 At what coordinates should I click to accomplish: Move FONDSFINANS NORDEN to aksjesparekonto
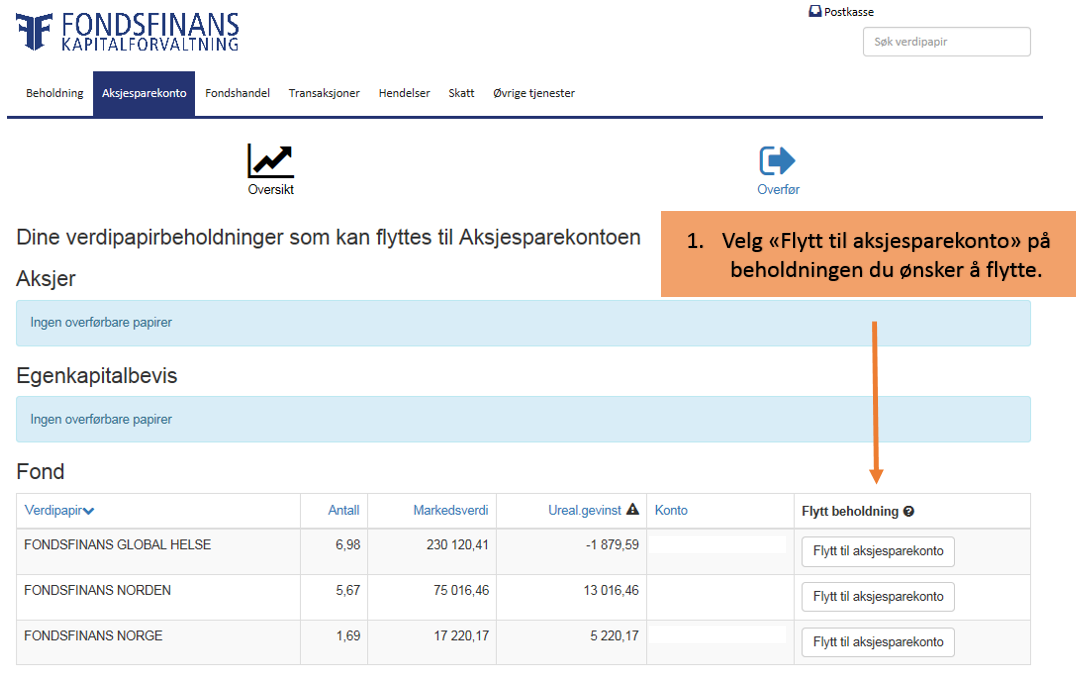tap(877, 597)
